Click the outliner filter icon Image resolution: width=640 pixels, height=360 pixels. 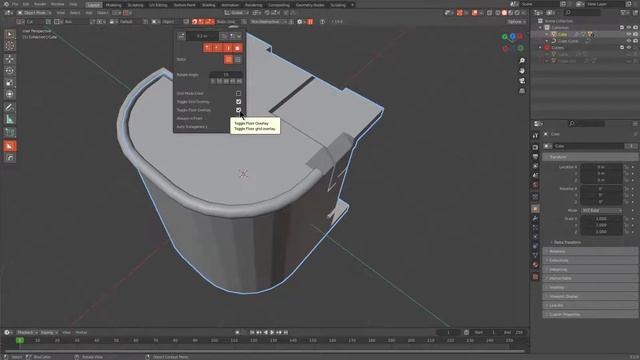[x=624, y=13]
